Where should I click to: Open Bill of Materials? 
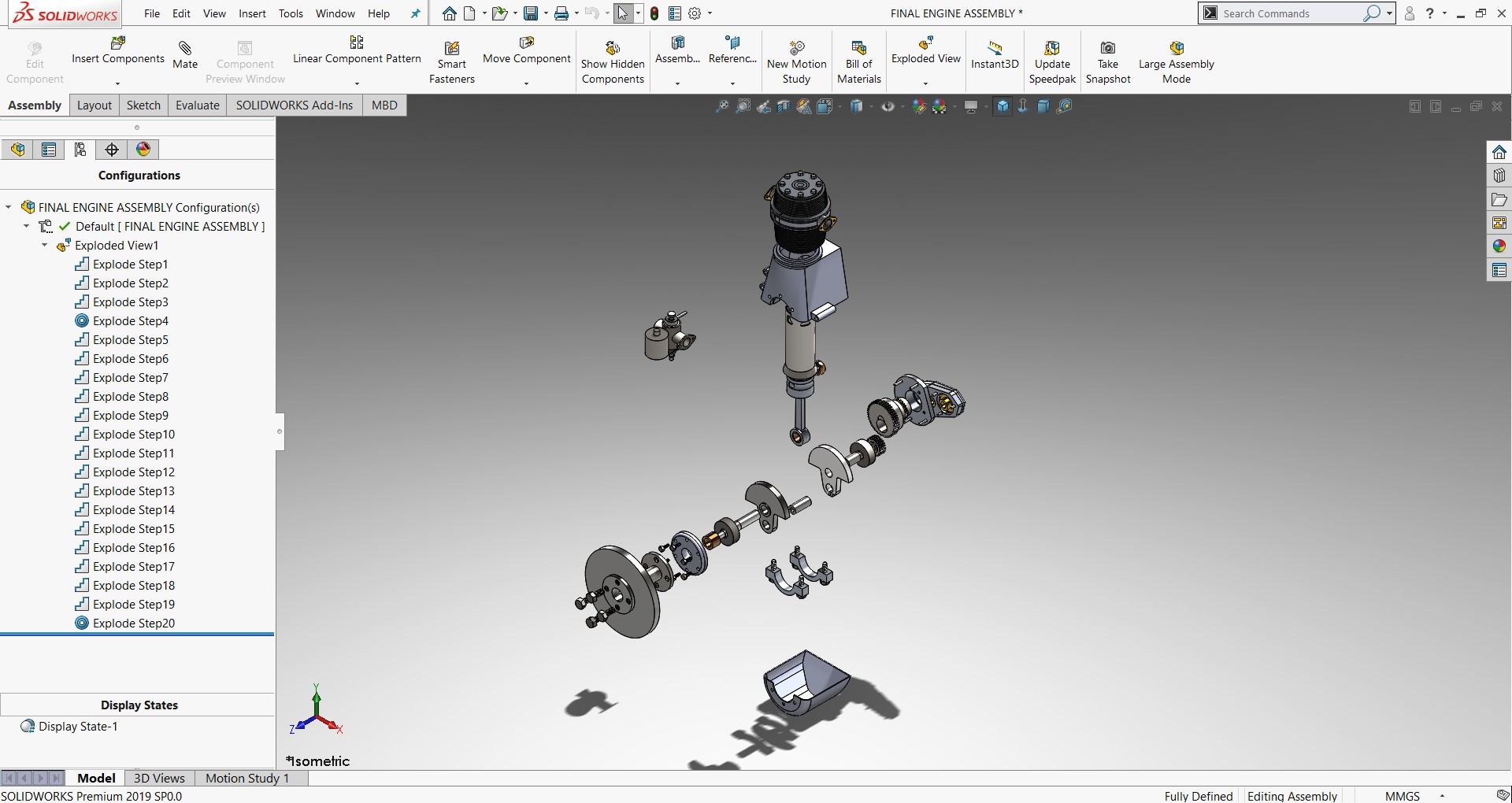859,62
